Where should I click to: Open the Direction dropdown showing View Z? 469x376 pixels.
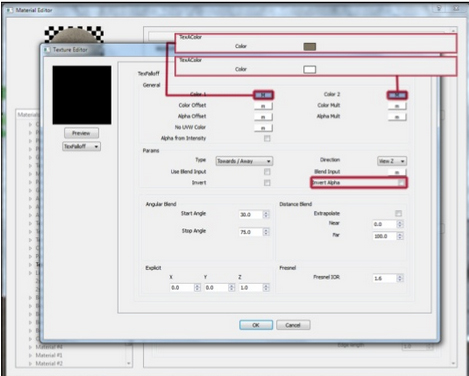[x=392, y=161]
